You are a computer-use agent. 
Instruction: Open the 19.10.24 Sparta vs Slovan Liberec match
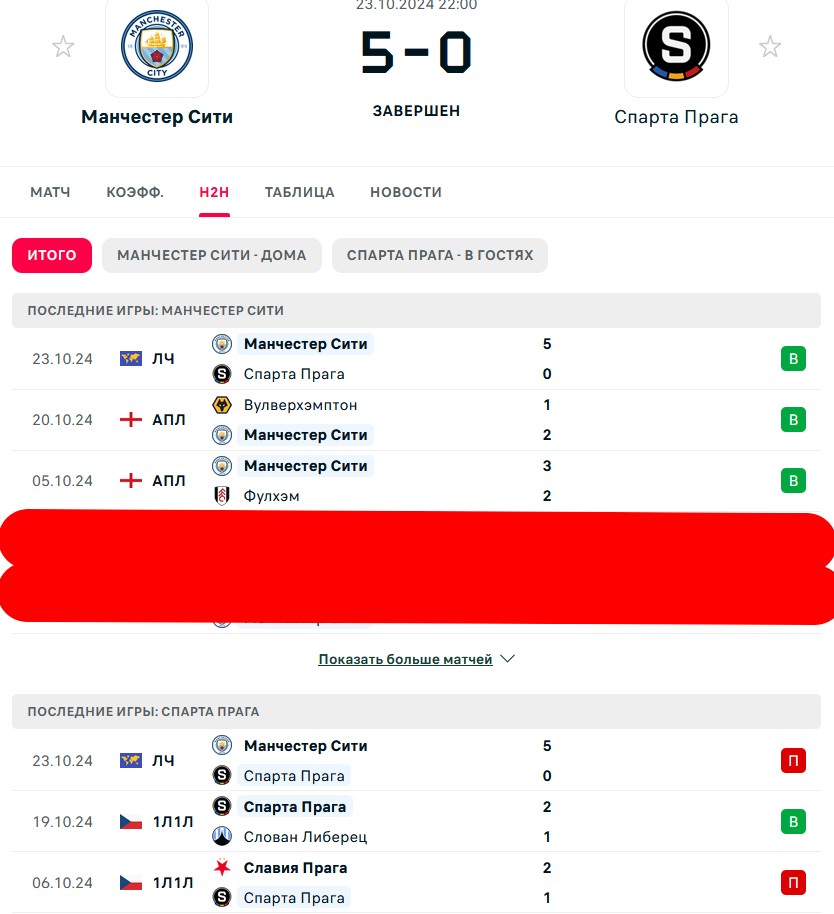coord(416,822)
